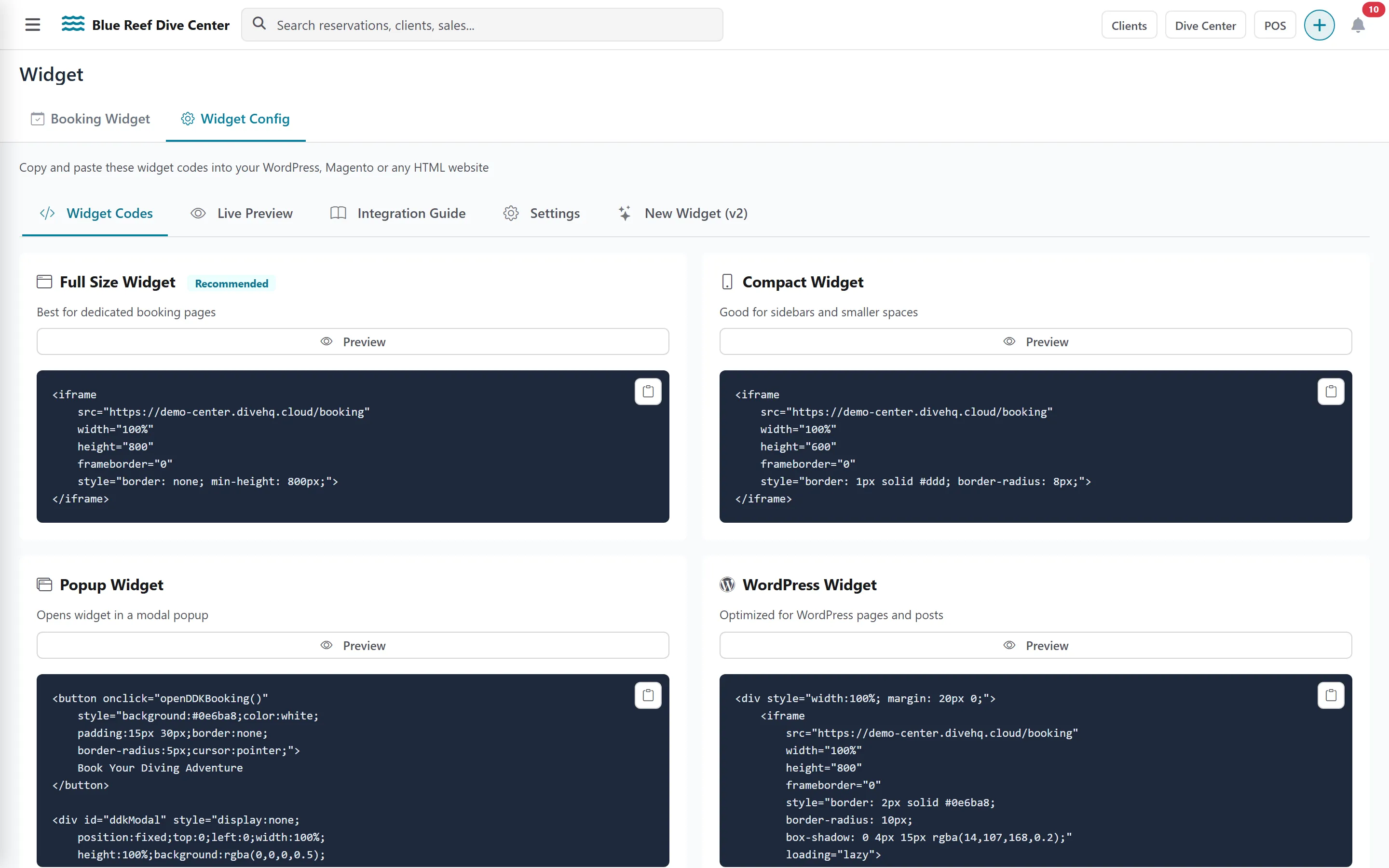1389x868 pixels.
Task: Click the Compact Widget phone icon
Action: coord(727,282)
